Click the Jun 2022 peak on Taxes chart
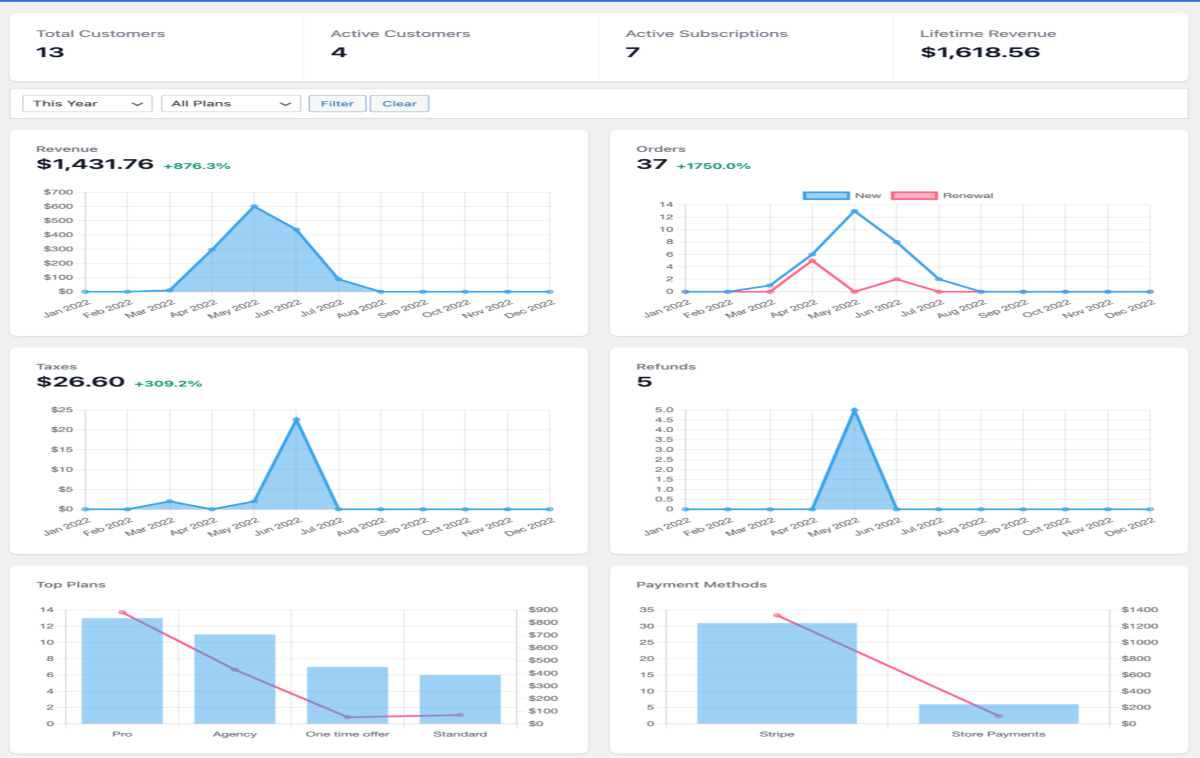Image resolution: width=1200 pixels, height=758 pixels. coord(296,420)
